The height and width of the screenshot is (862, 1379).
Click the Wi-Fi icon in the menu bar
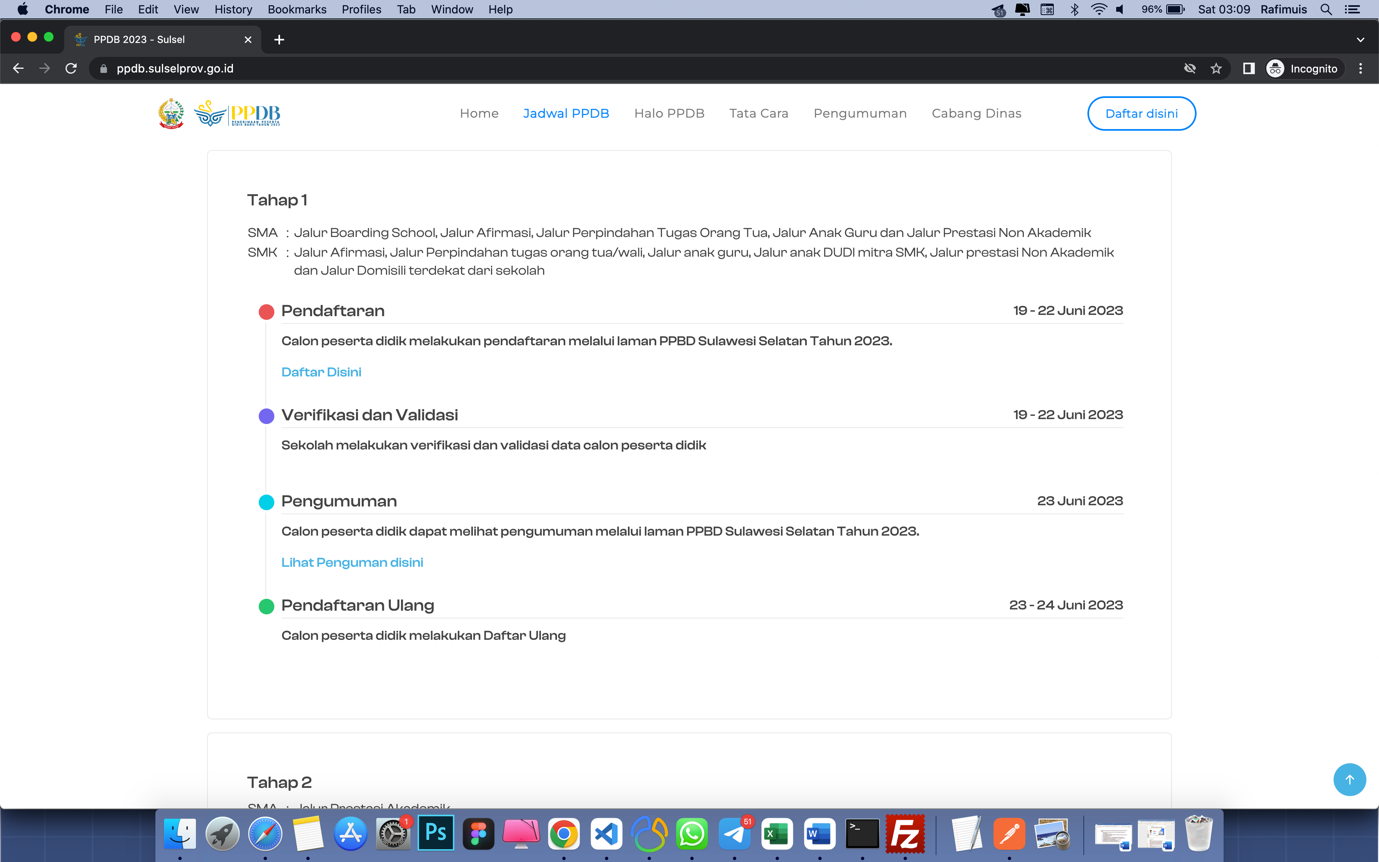1099,9
